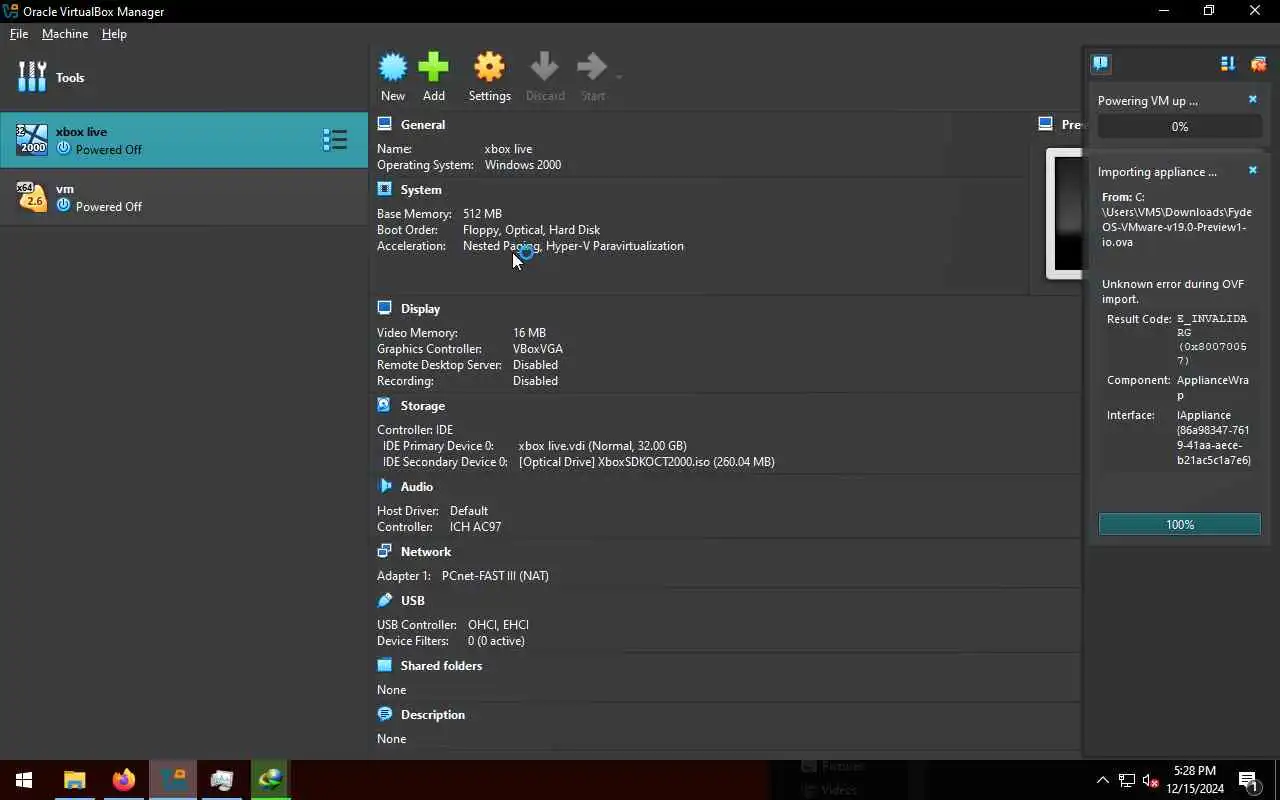
Task: Open the Help menu
Action: (x=114, y=34)
